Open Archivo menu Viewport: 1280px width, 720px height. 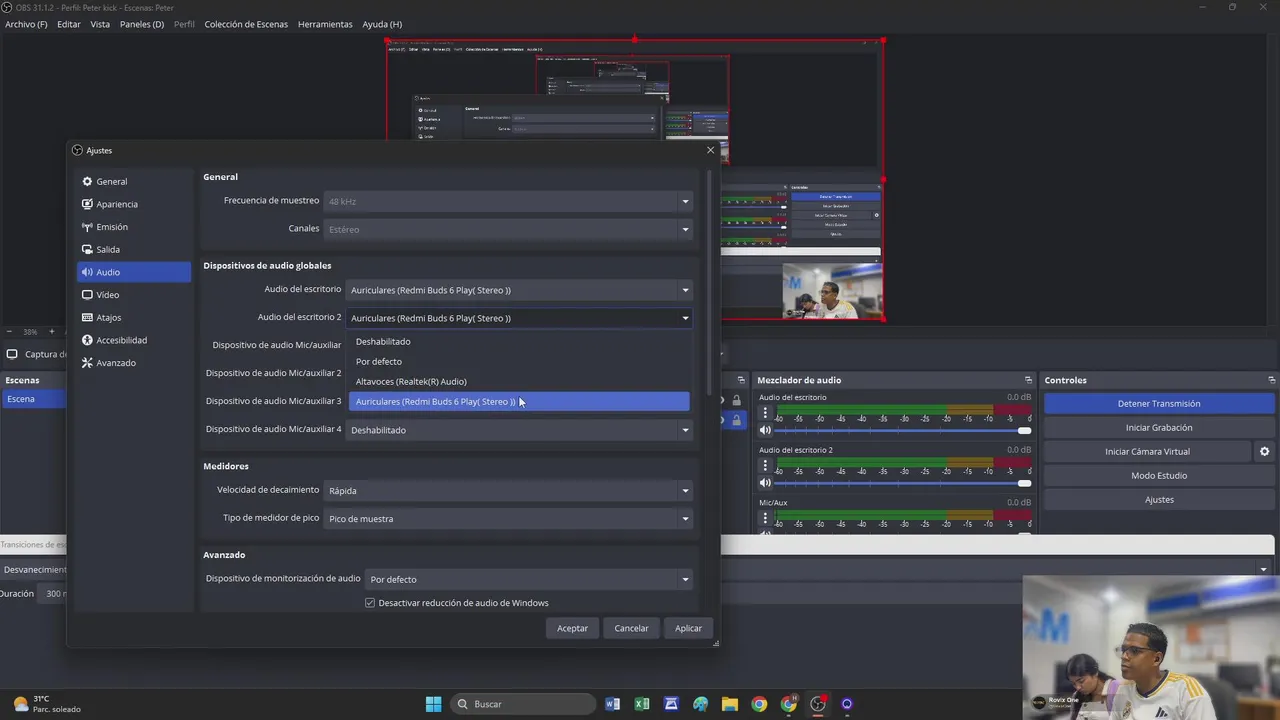pyautogui.click(x=26, y=24)
